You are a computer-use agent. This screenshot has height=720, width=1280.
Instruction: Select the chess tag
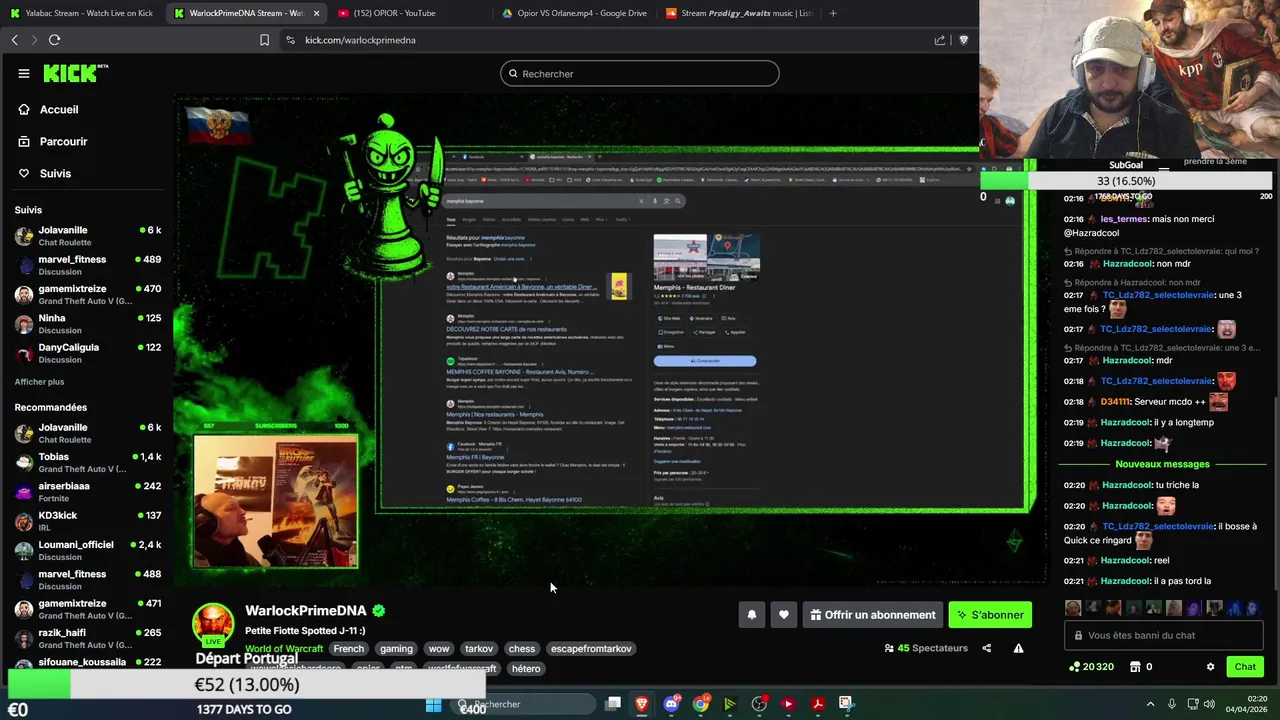tap(522, 648)
